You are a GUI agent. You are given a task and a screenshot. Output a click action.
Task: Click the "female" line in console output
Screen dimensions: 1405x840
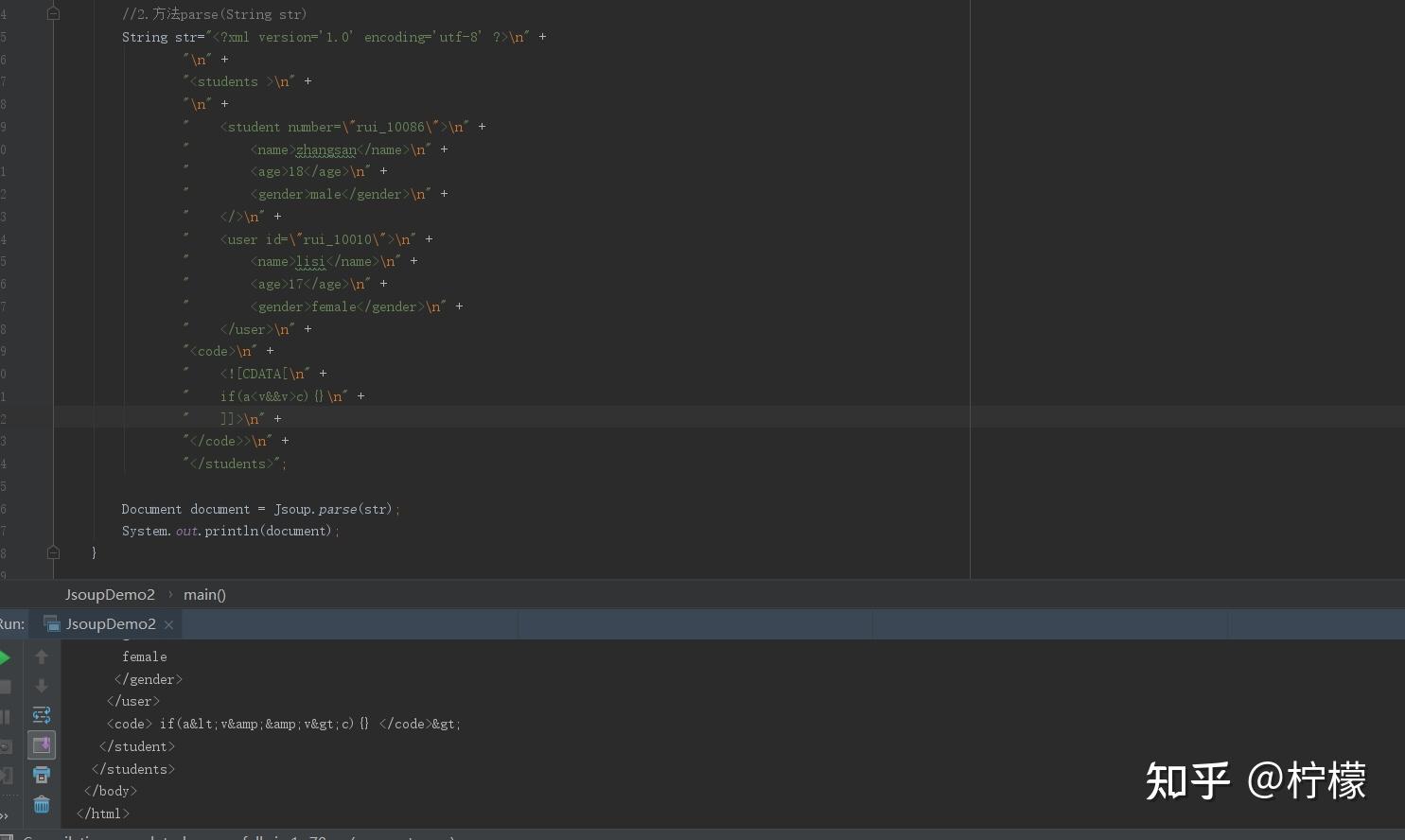point(145,656)
